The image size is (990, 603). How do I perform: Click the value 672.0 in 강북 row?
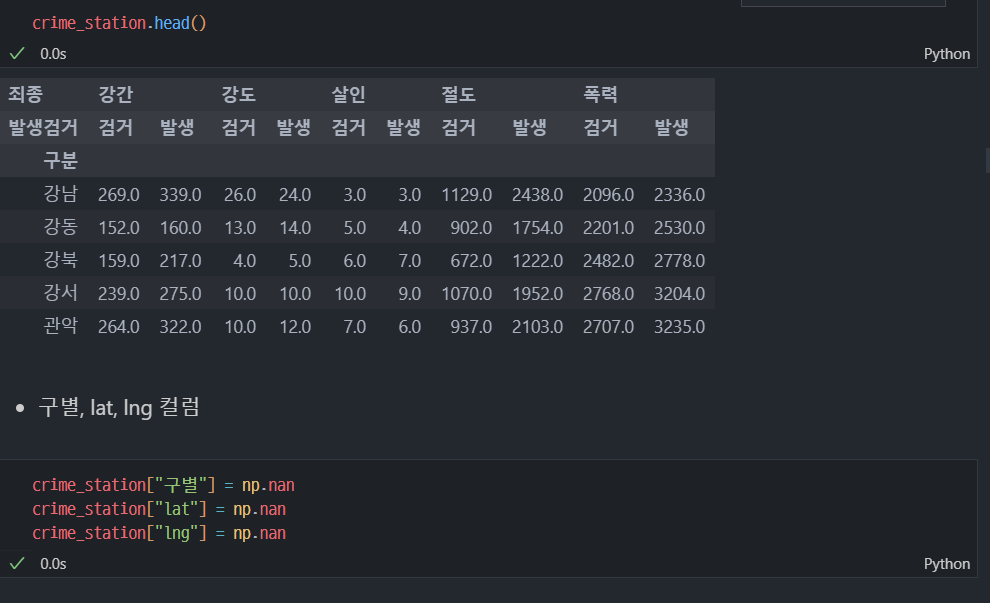coord(471,260)
